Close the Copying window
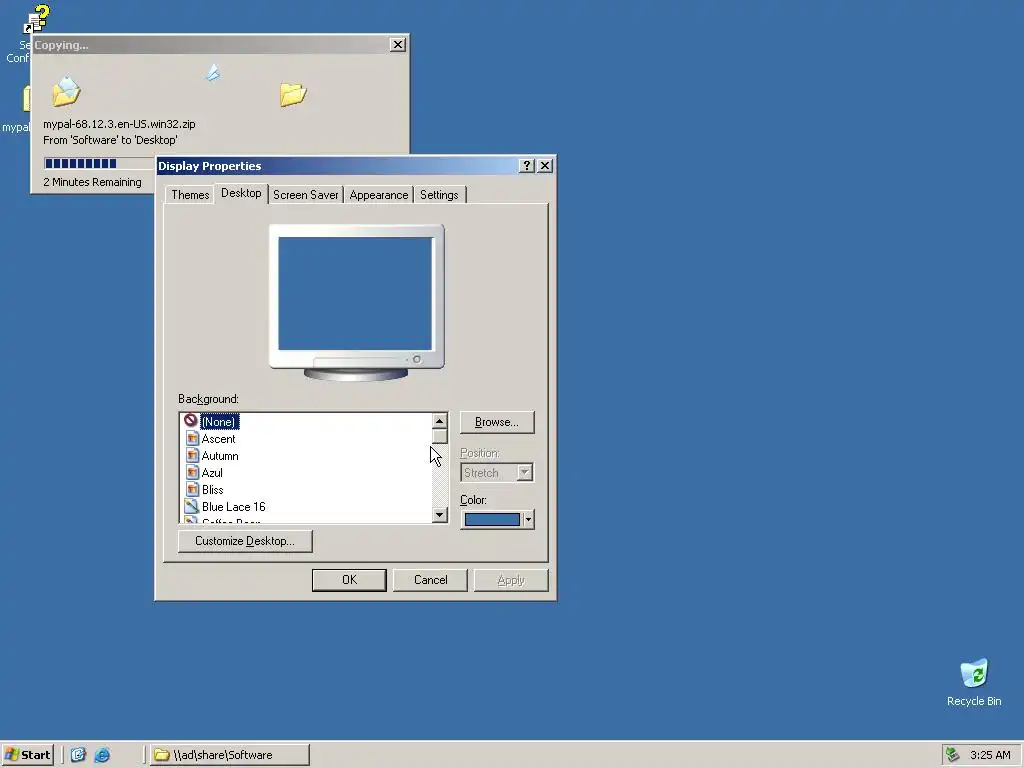 coord(397,44)
